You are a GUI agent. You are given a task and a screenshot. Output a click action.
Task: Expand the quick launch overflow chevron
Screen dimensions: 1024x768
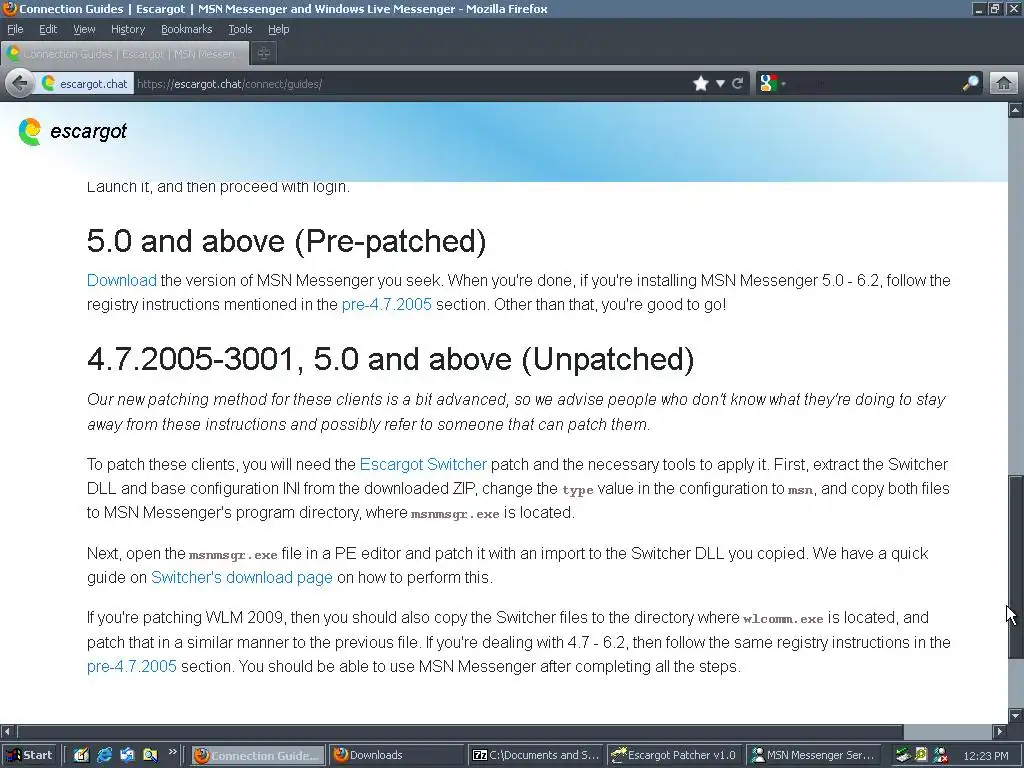pyautogui.click(x=172, y=752)
